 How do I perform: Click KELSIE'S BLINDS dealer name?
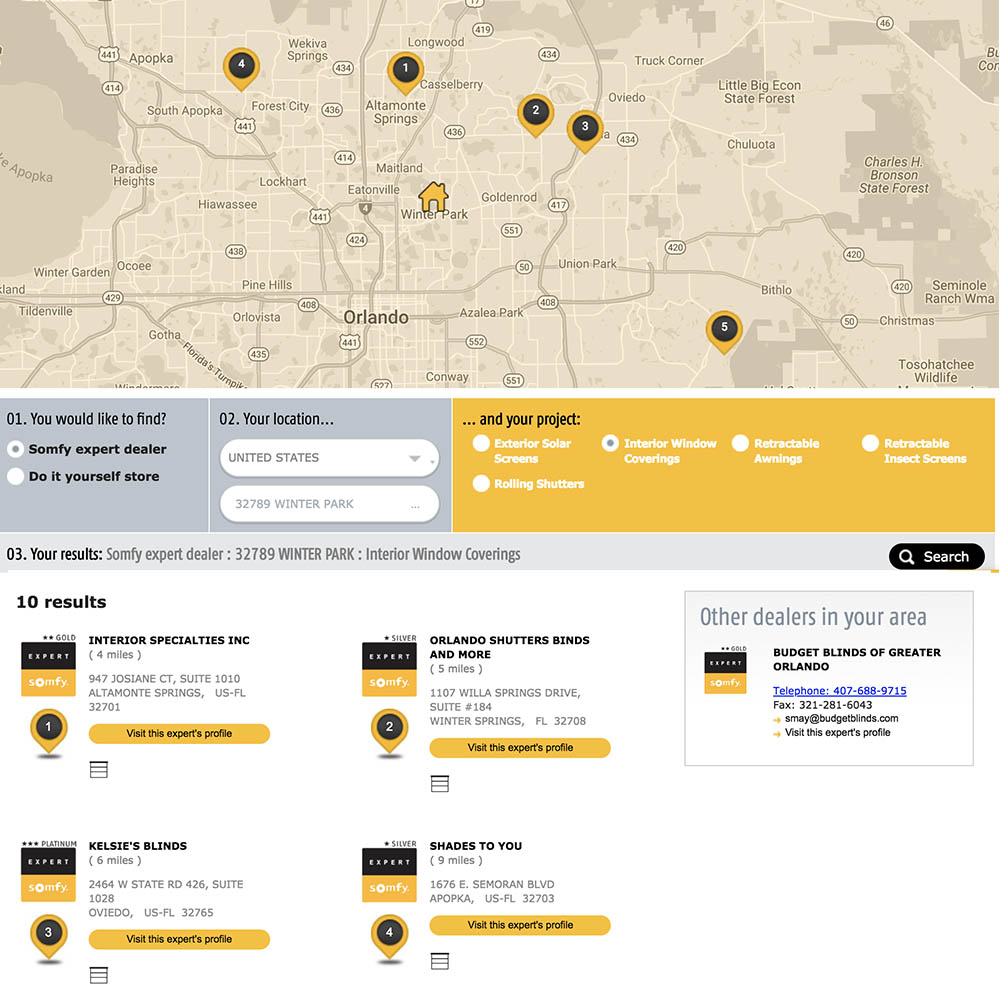[138, 846]
